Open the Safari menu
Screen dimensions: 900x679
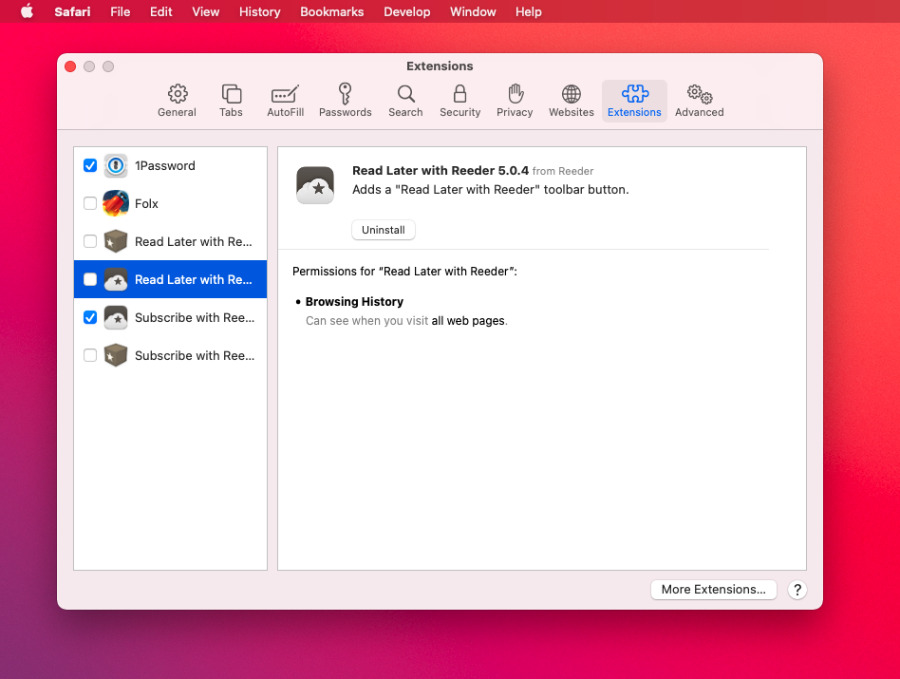(72, 11)
